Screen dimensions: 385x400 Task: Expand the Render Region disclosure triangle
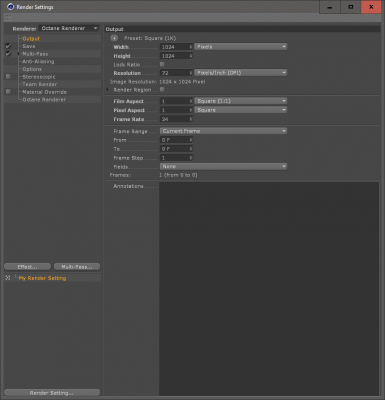(x=107, y=90)
